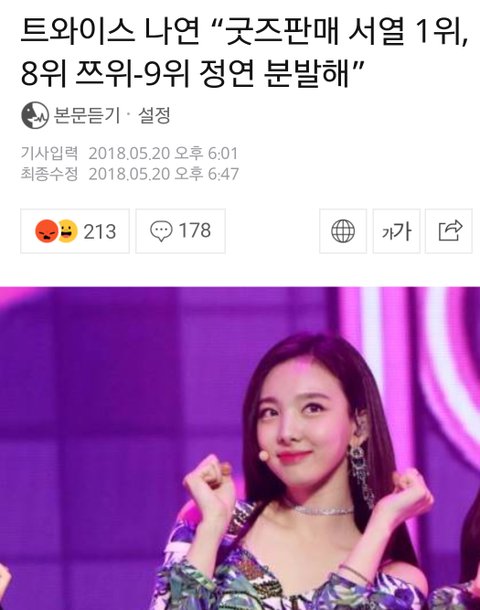Select the 최종수정 label

click(x=49, y=174)
